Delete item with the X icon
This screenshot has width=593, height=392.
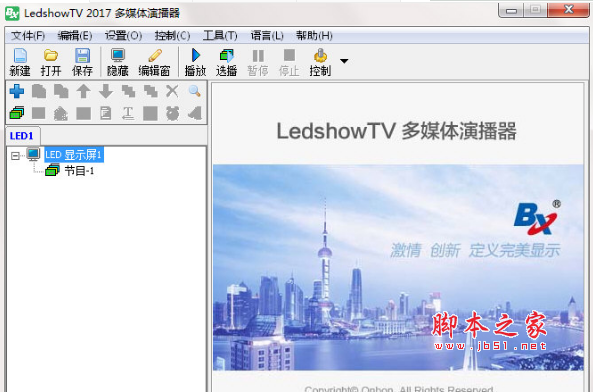point(172,91)
